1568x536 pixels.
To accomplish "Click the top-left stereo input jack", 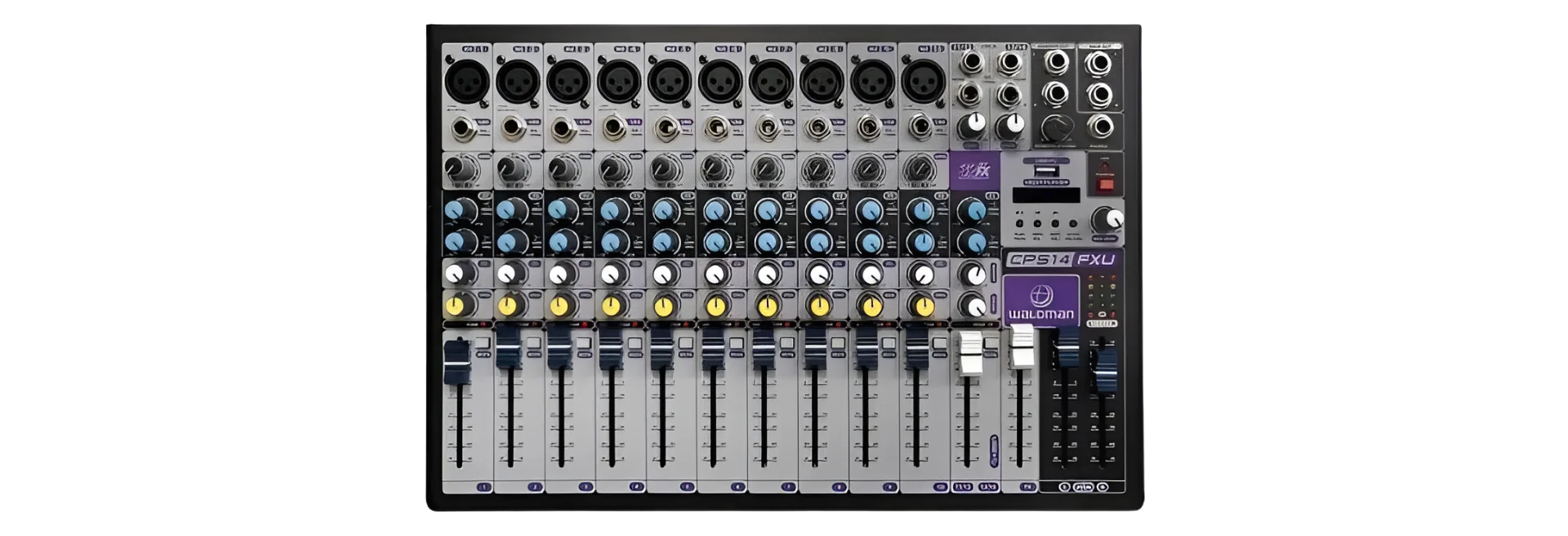I will point(970,62).
